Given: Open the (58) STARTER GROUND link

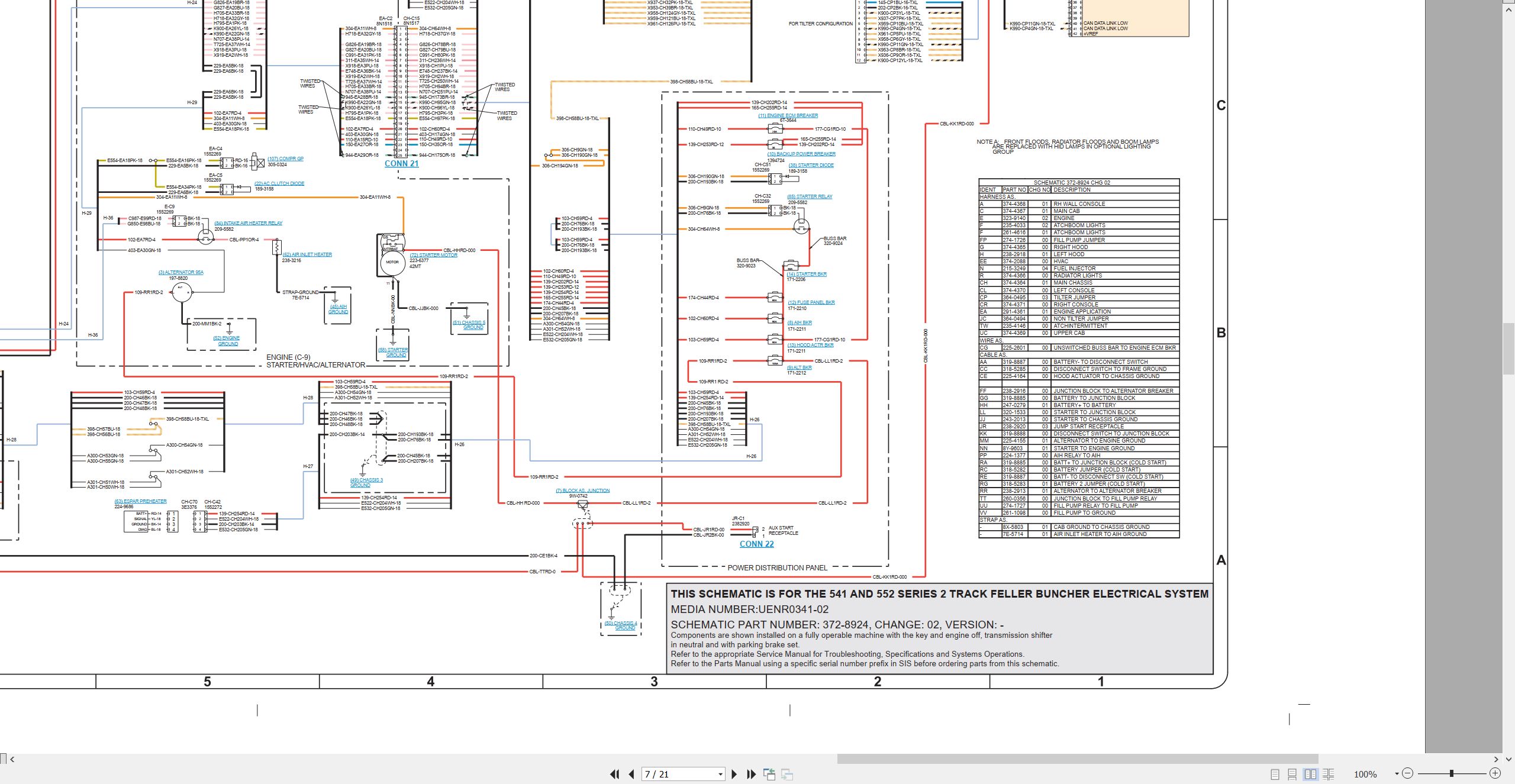Looking at the screenshot, I should (x=394, y=352).
